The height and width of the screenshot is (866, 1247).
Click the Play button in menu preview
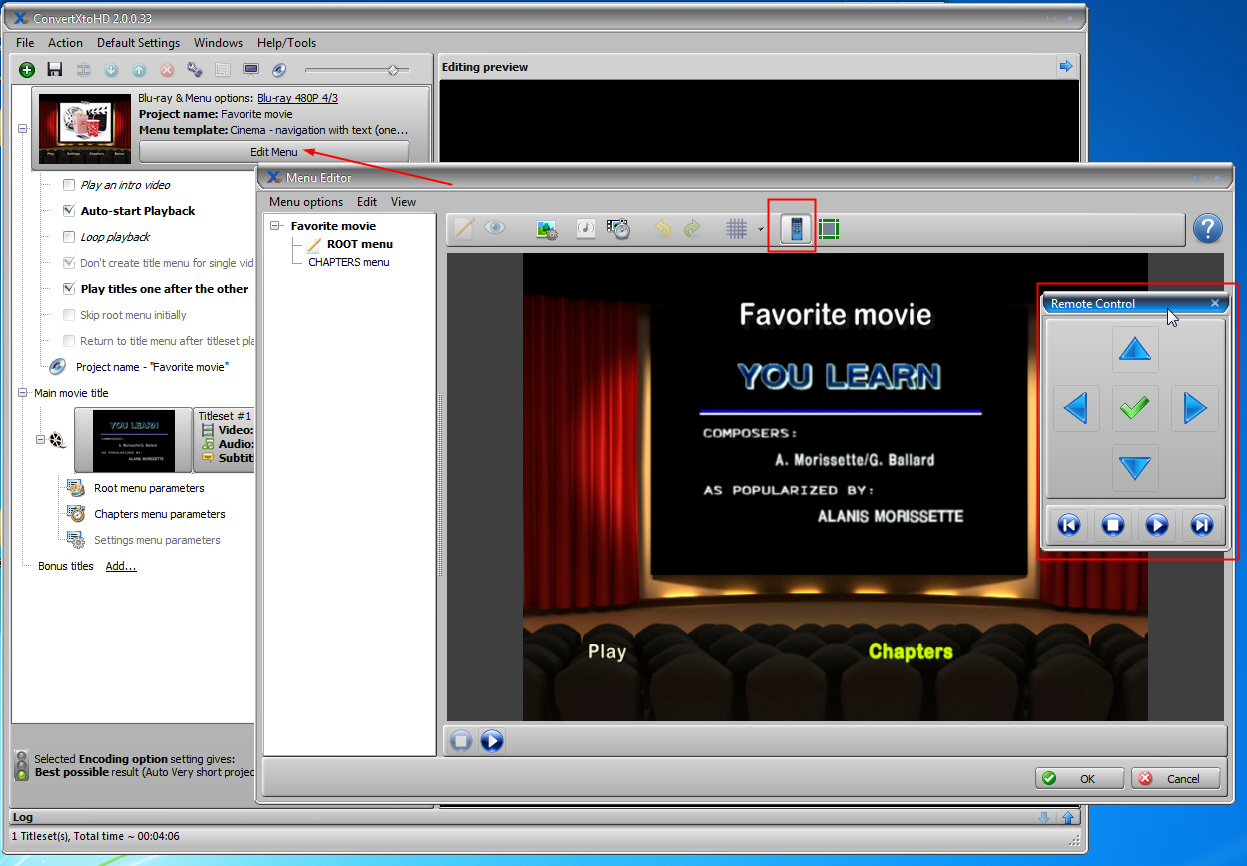point(606,652)
